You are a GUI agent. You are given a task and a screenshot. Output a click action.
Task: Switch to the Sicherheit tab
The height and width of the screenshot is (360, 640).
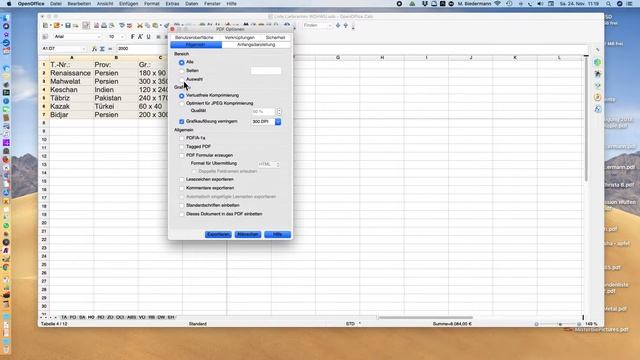click(x=276, y=38)
